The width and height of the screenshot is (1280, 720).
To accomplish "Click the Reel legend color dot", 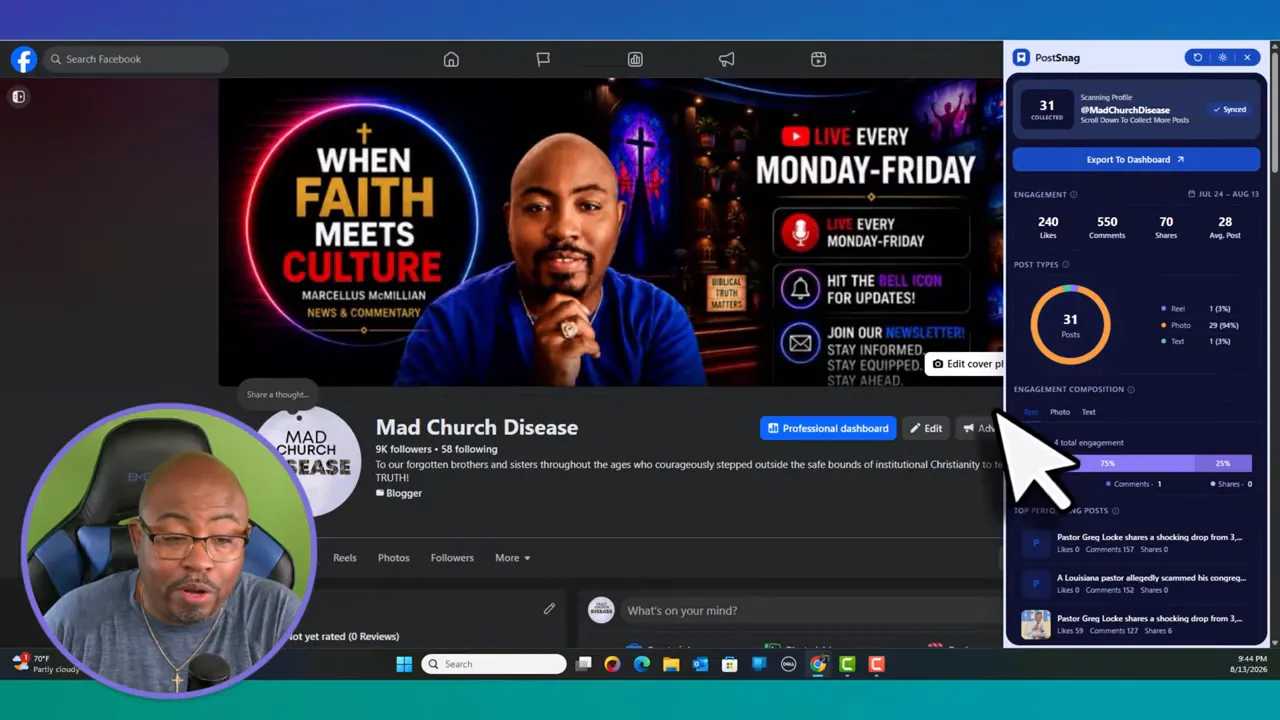I will click(1163, 309).
